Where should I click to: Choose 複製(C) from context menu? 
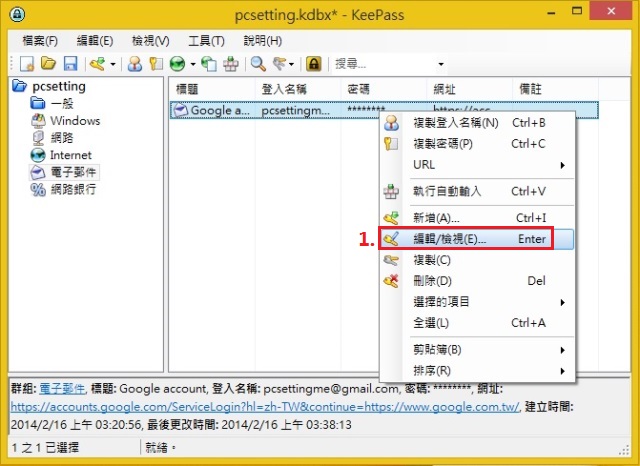(477, 260)
